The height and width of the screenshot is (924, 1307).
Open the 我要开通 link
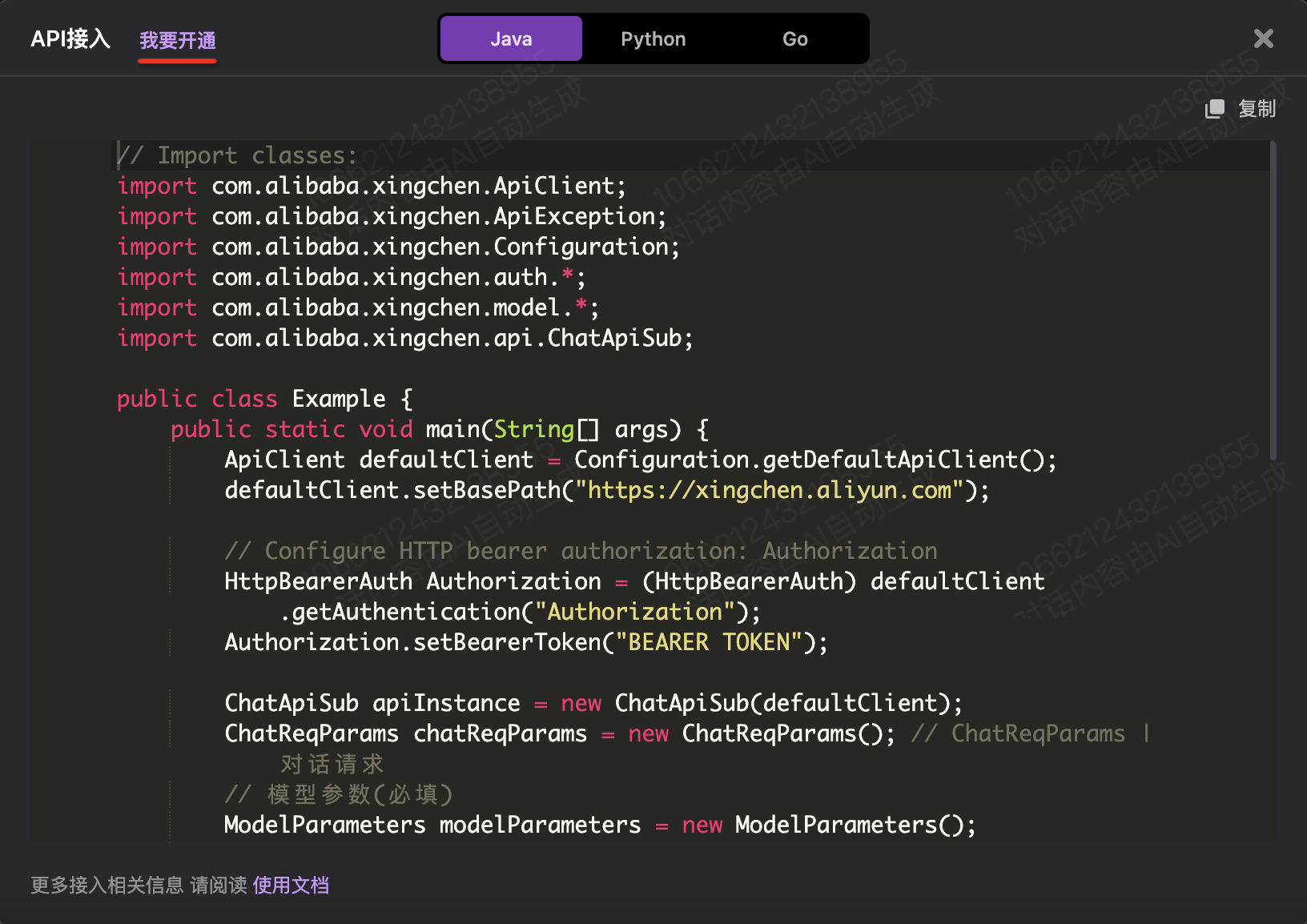pyautogui.click(x=178, y=40)
